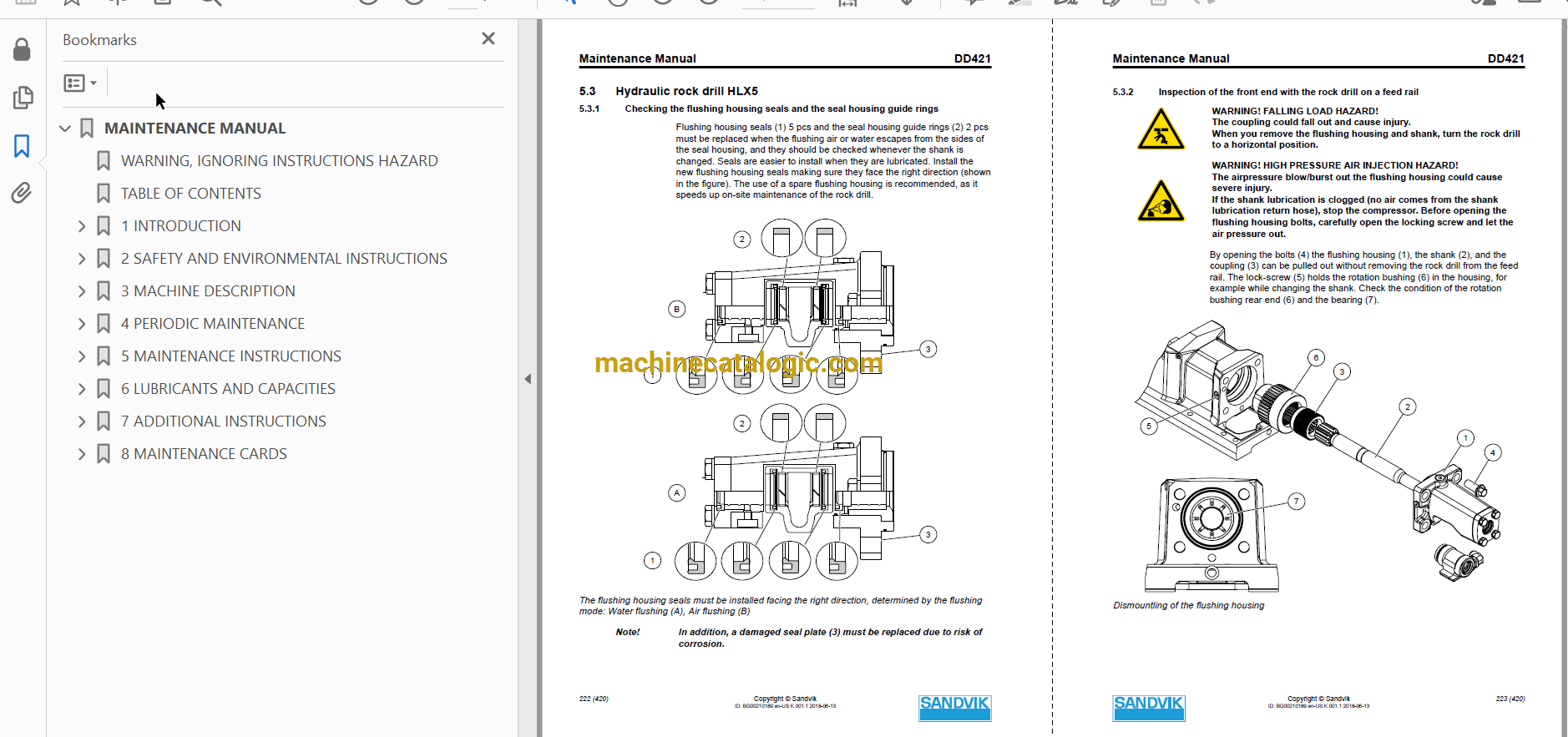Expand the 4 PERIODIC MAINTENANCE bookmark
The width and height of the screenshot is (1568, 737).
coord(82,324)
